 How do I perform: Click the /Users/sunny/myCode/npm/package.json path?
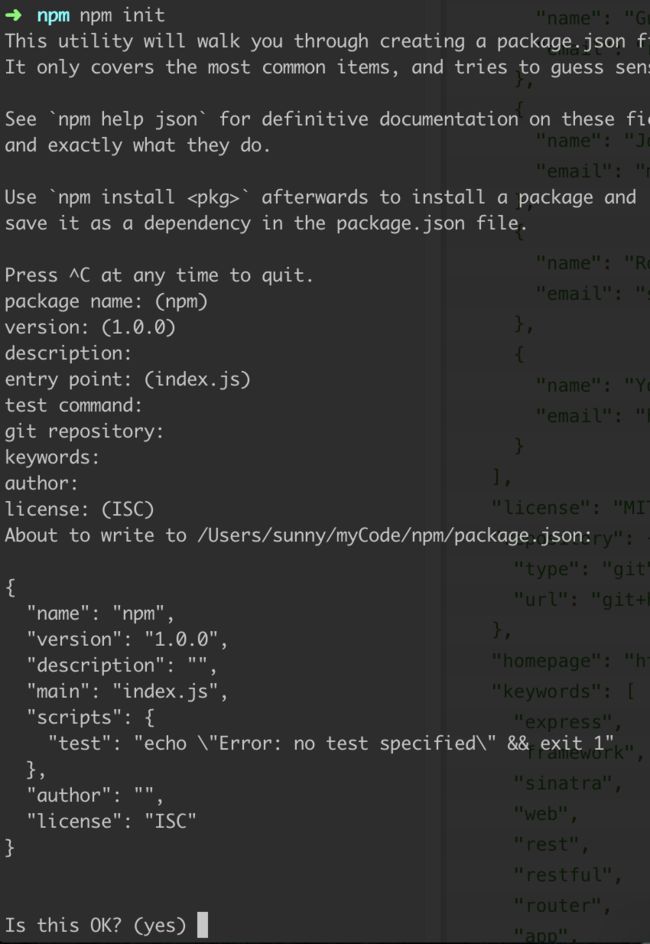tap(394, 535)
